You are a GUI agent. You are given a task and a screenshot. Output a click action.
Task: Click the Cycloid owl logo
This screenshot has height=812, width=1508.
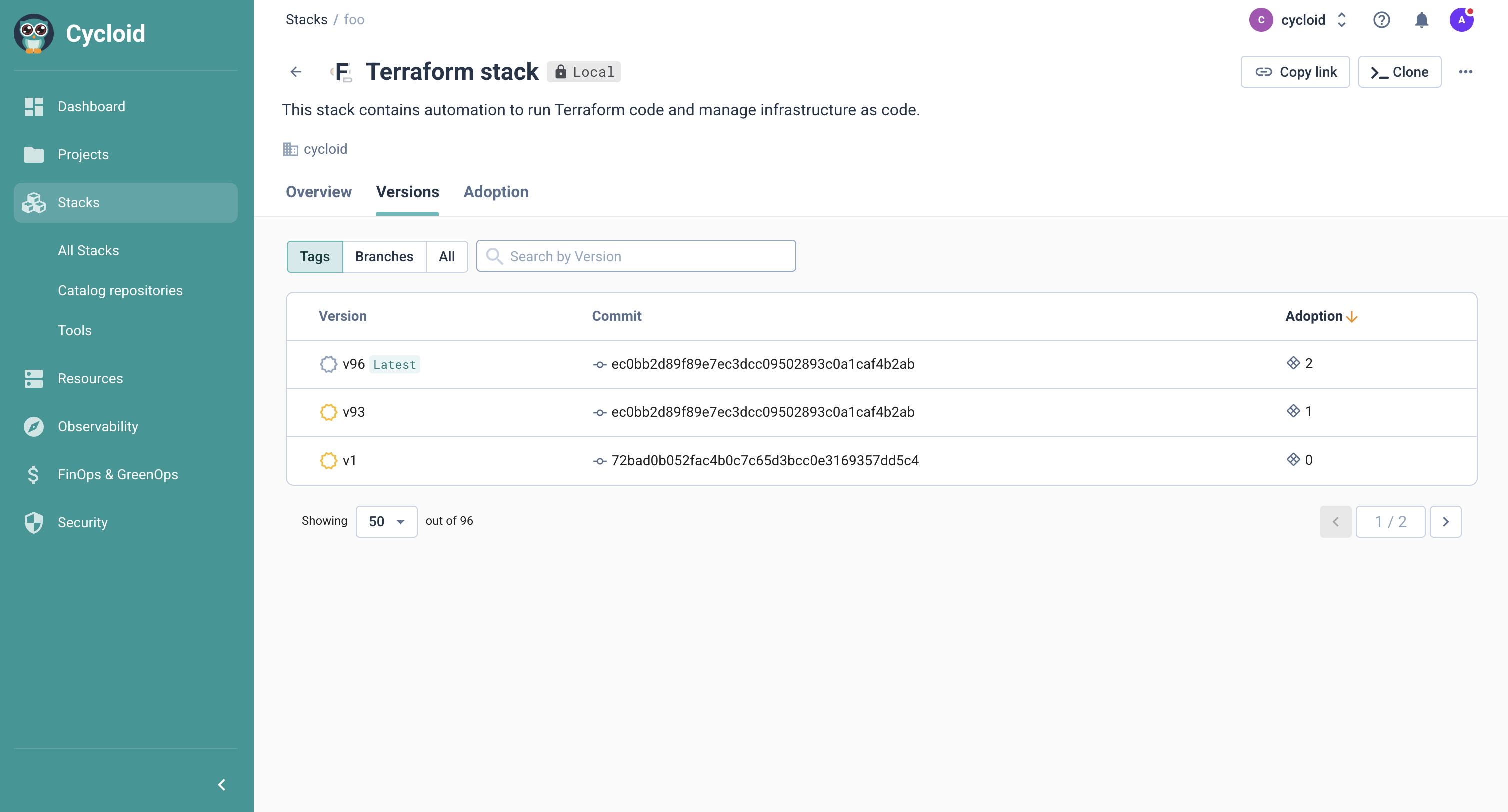click(x=34, y=34)
